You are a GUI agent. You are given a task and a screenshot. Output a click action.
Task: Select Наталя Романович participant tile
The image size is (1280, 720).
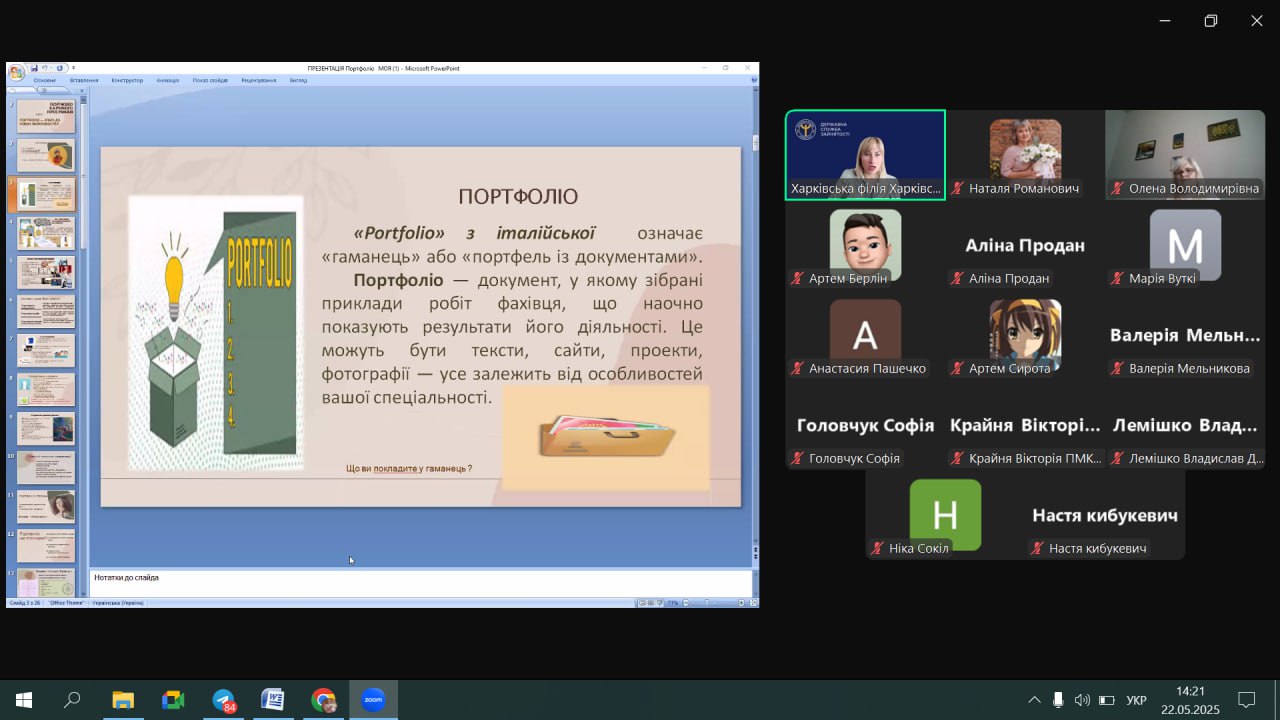(x=1025, y=155)
